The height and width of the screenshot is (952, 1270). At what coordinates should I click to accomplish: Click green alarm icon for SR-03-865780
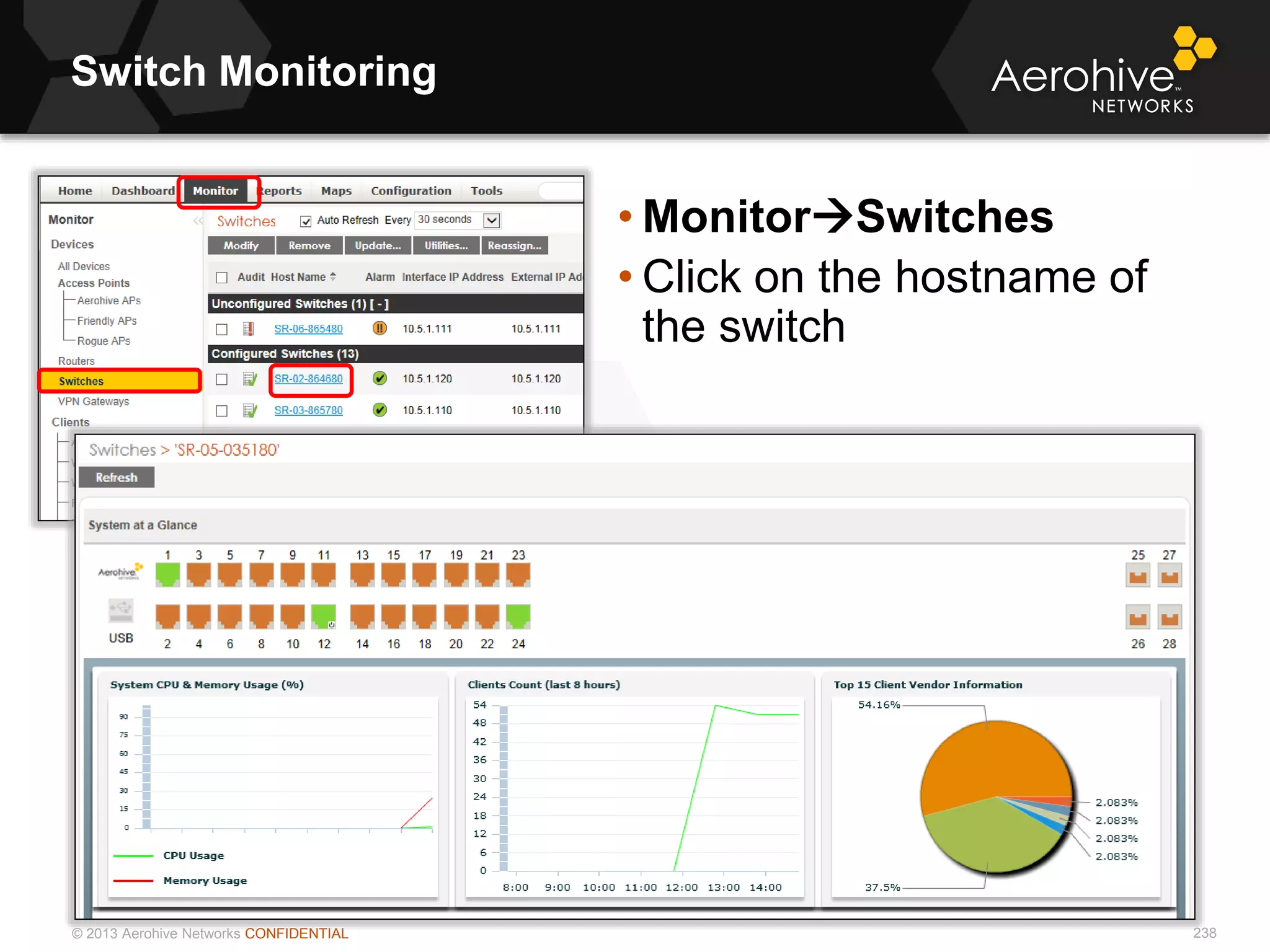[380, 410]
